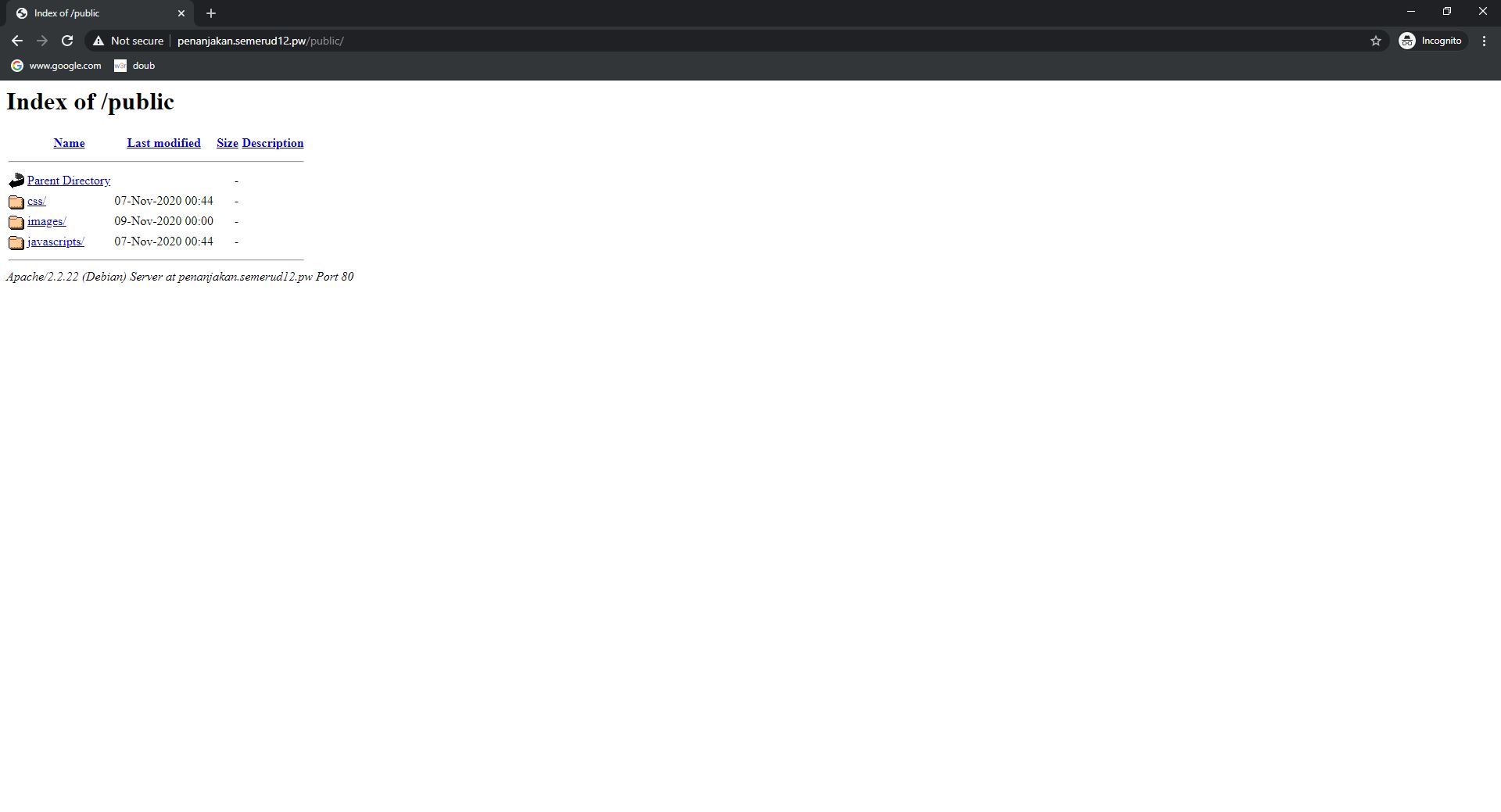Open the doub bookmark

tap(135, 66)
